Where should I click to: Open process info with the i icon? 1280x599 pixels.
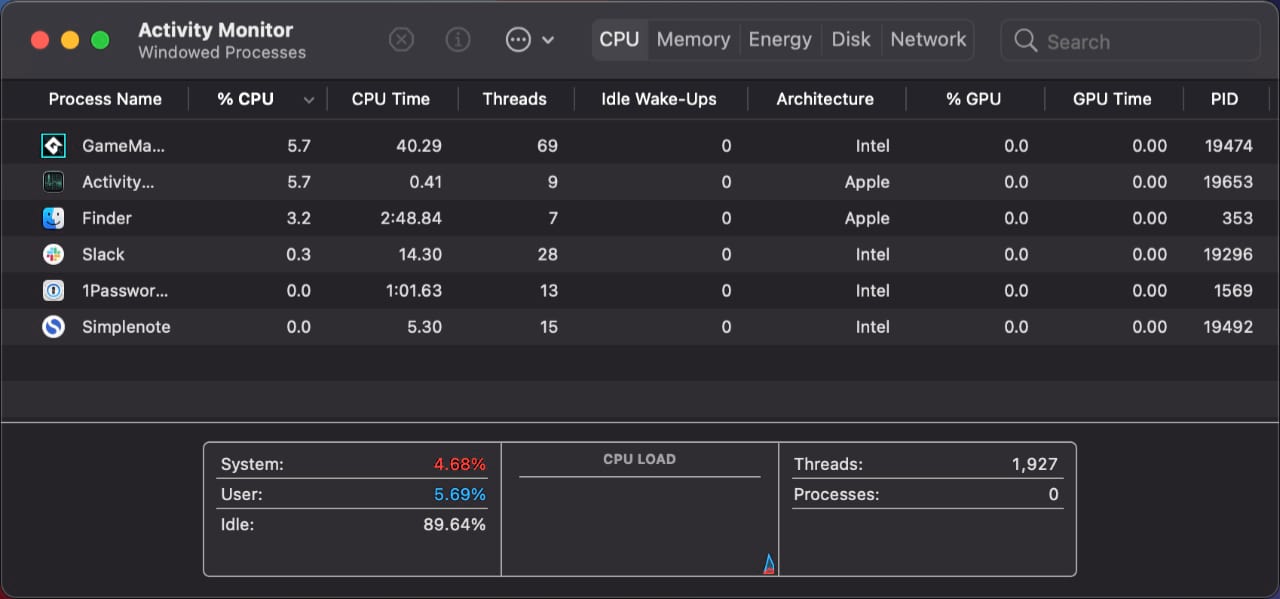pyautogui.click(x=458, y=40)
